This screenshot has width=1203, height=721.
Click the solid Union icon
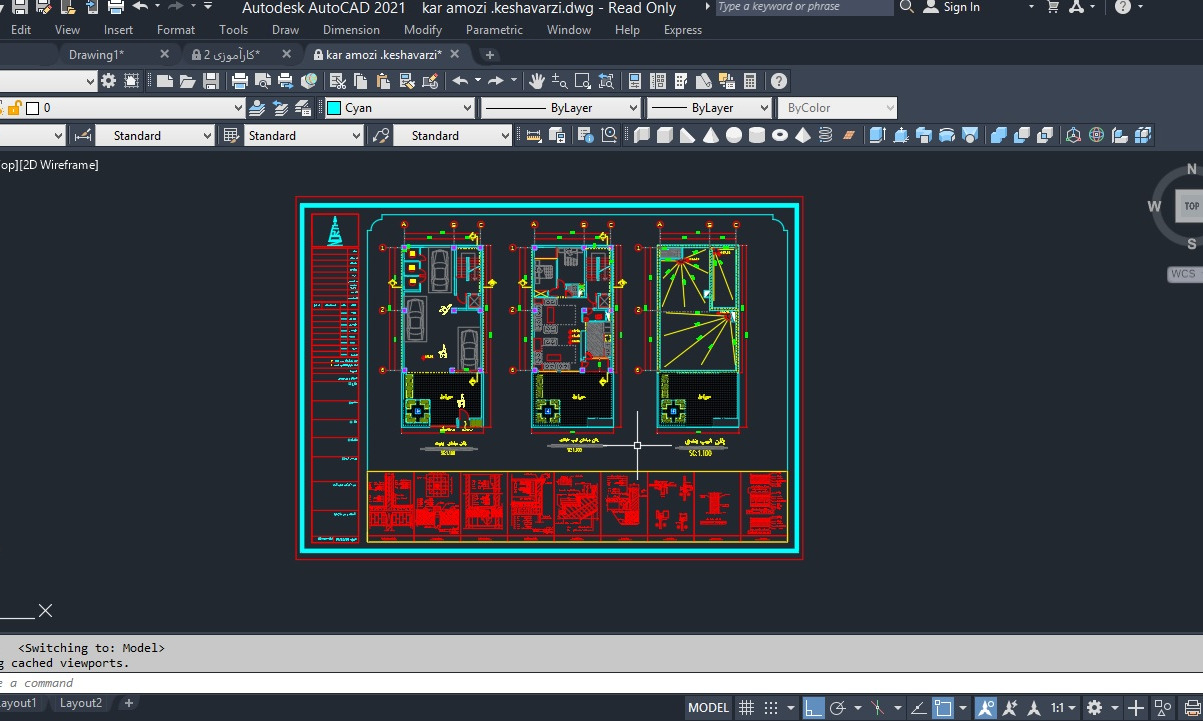coord(998,135)
